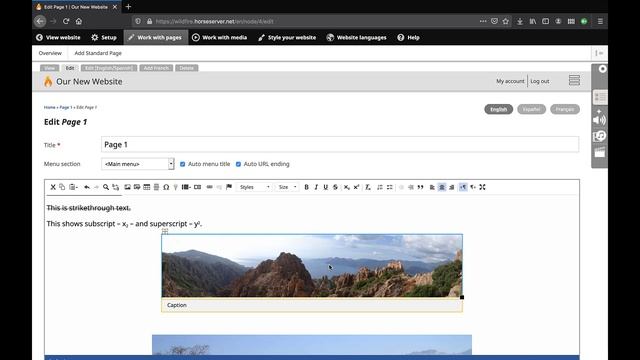Insert an image using image icon
This screenshot has width=640, height=360.
tap(127, 187)
